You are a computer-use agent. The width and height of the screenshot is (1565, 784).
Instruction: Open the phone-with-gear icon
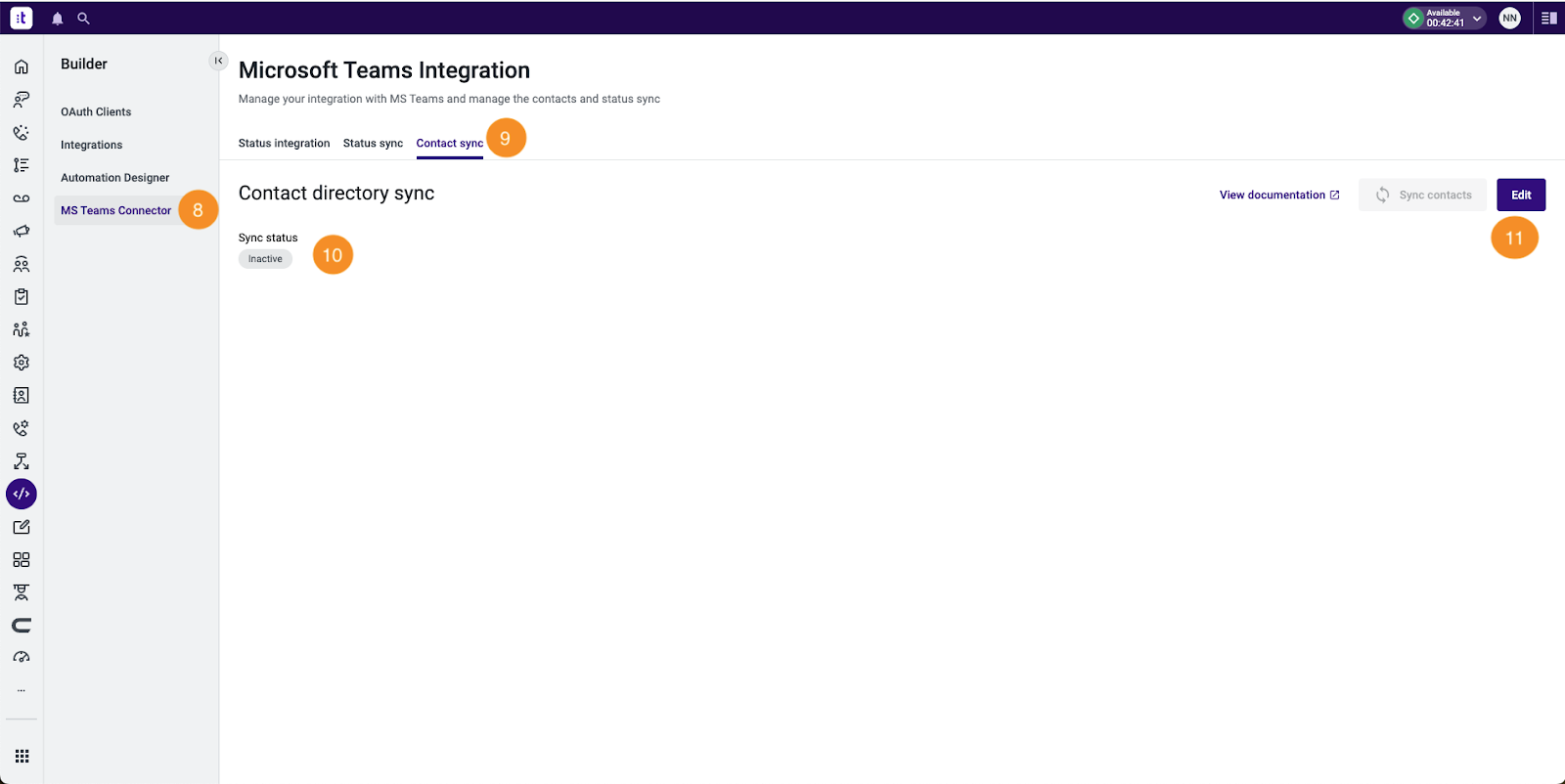click(22, 428)
